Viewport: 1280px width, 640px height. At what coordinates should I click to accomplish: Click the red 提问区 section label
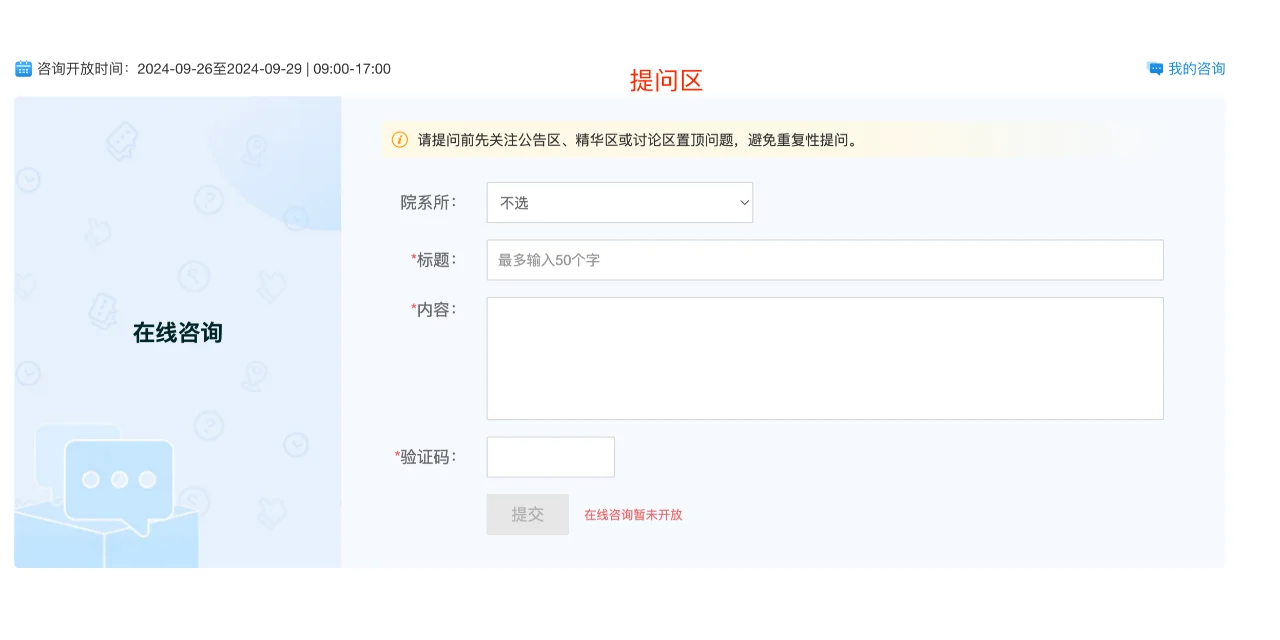(666, 80)
